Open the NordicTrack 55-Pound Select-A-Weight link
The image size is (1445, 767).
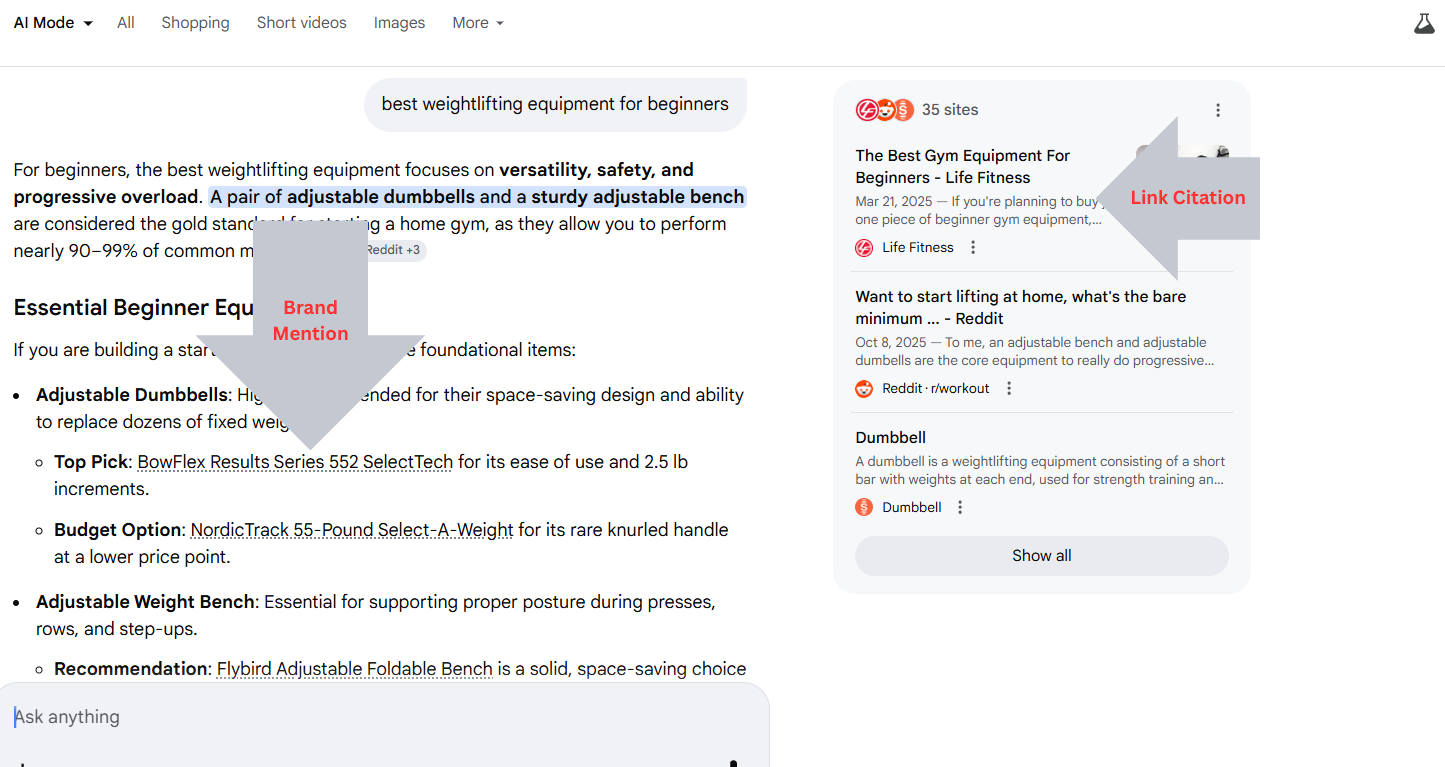[x=352, y=530]
